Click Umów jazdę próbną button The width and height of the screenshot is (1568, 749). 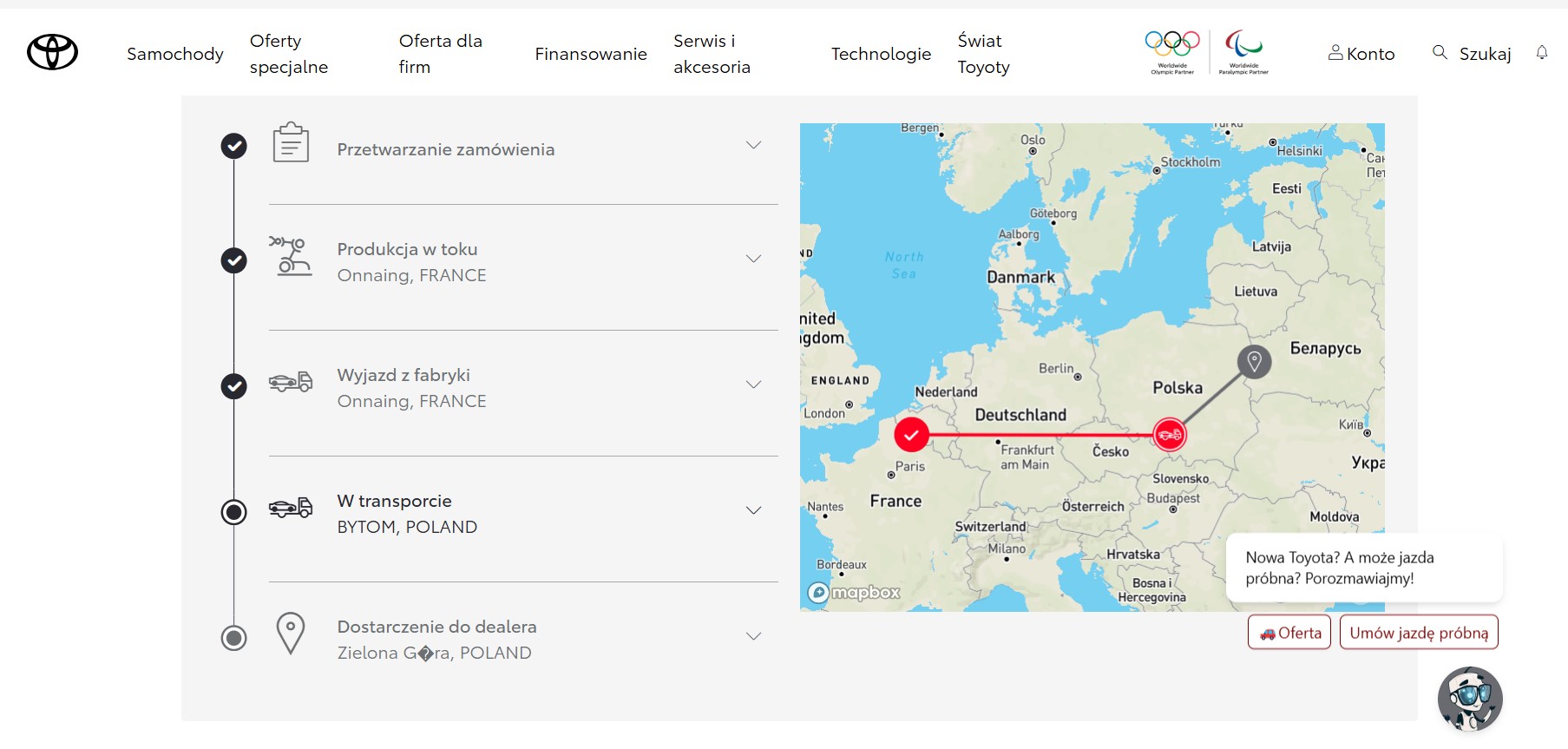(x=1419, y=633)
